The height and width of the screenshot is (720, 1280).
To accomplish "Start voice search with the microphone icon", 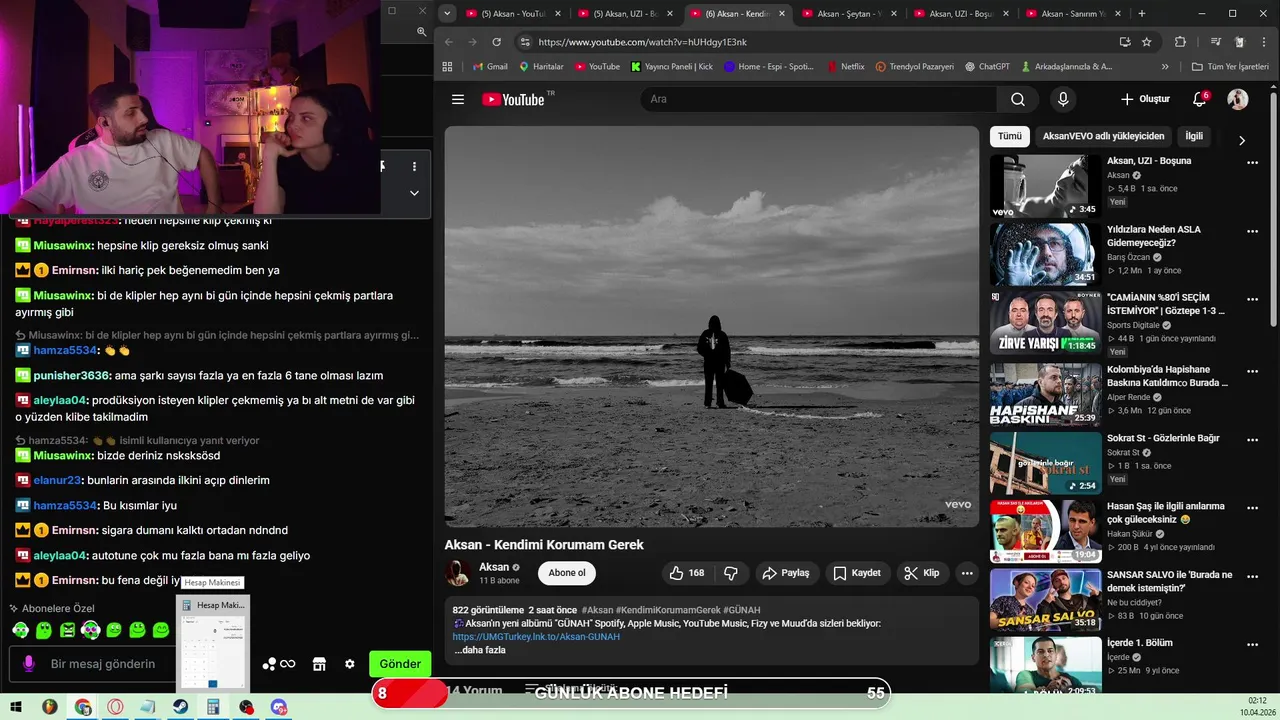I will [1063, 99].
